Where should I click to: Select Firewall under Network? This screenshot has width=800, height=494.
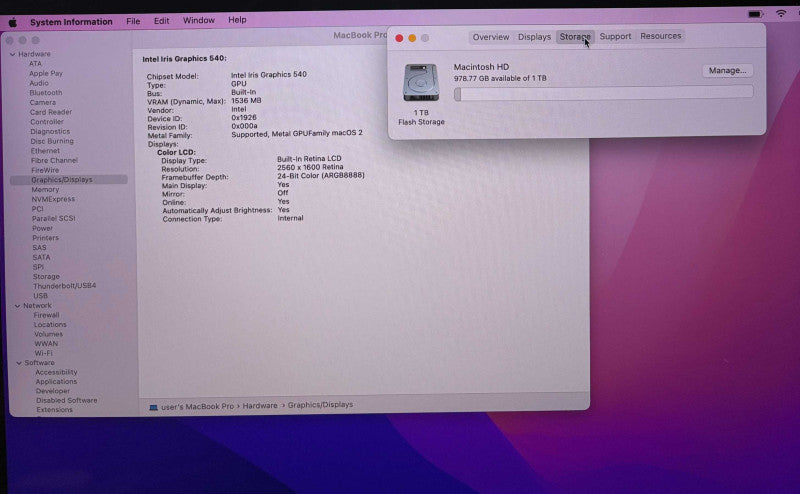pos(46,315)
